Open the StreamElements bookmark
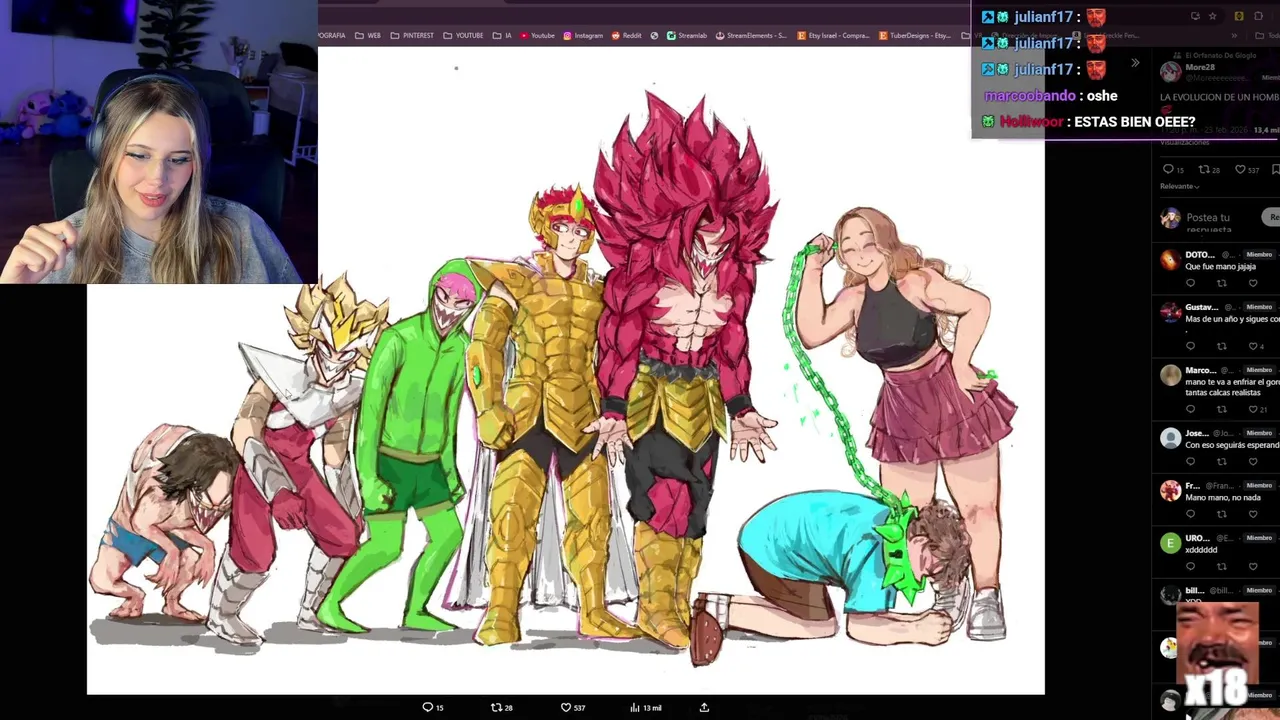 [x=751, y=36]
